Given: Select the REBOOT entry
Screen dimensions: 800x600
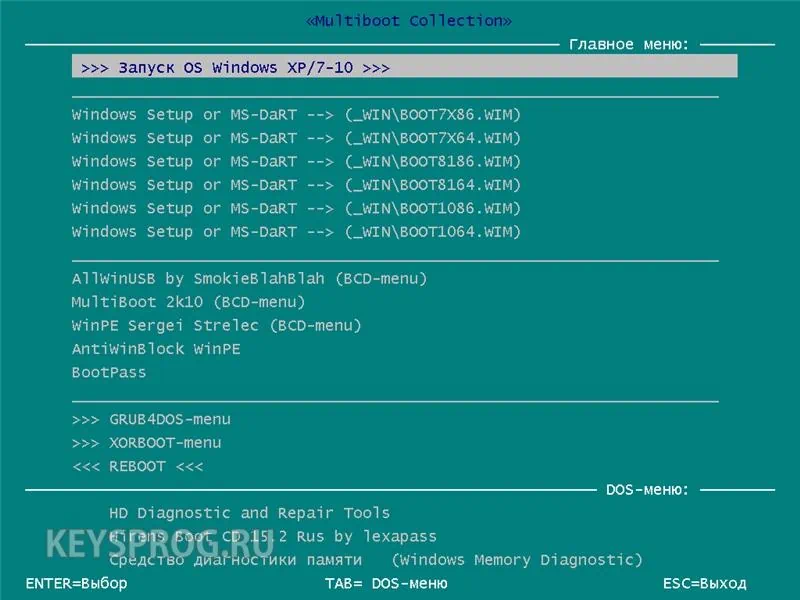Looking at the screenshot, I should [137, 466].
